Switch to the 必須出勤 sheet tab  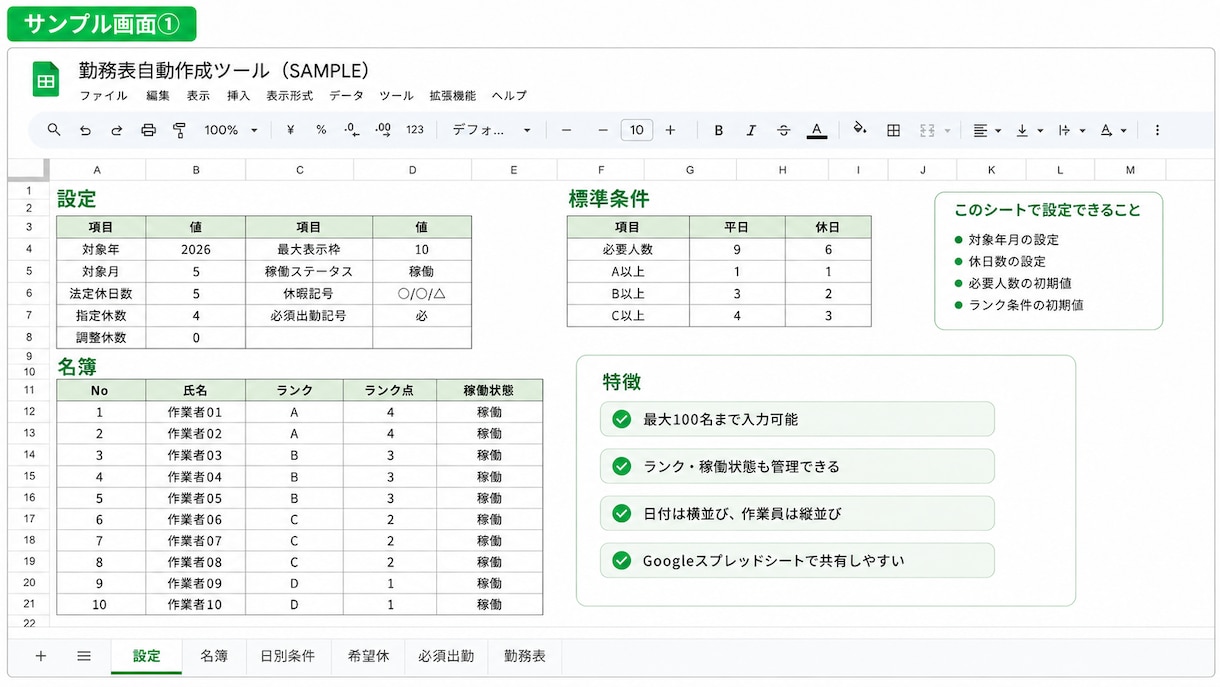tap(446, 656)
